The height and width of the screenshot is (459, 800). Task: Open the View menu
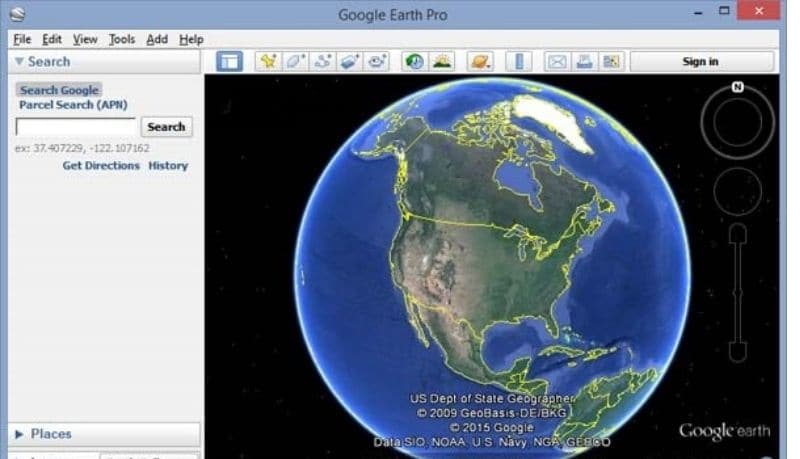click(85, 39)
